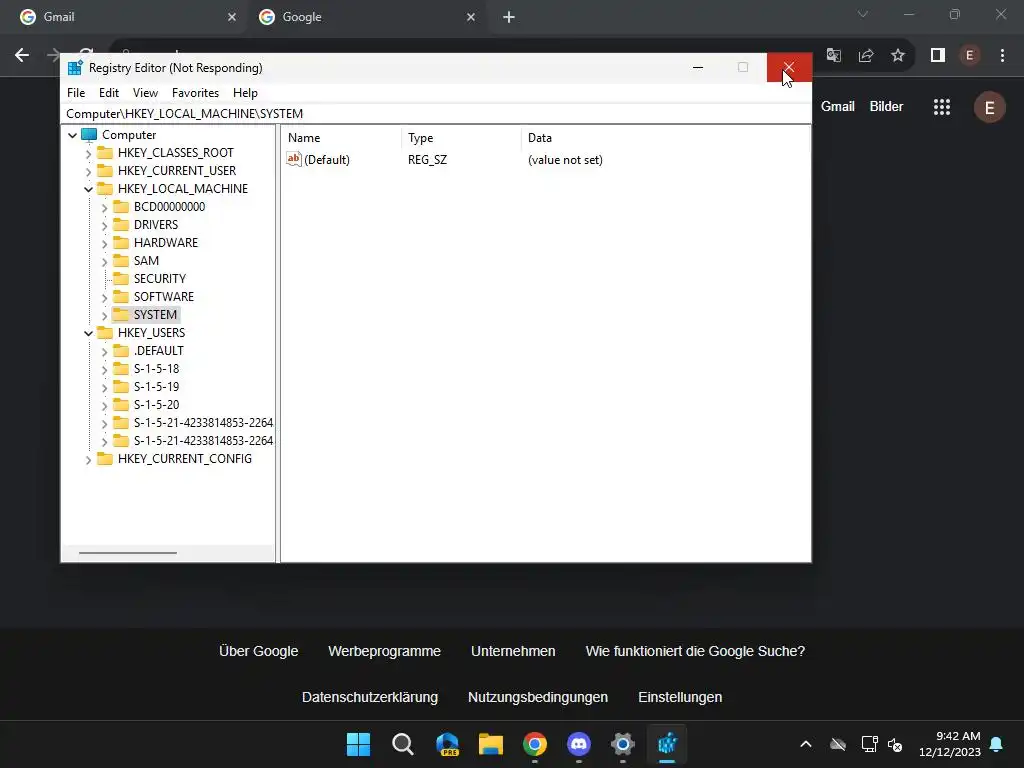The width and height of the screenshot is (1024, 768).
Task: Click the Registry Editor title bar icon
Action: pos(75,67)
